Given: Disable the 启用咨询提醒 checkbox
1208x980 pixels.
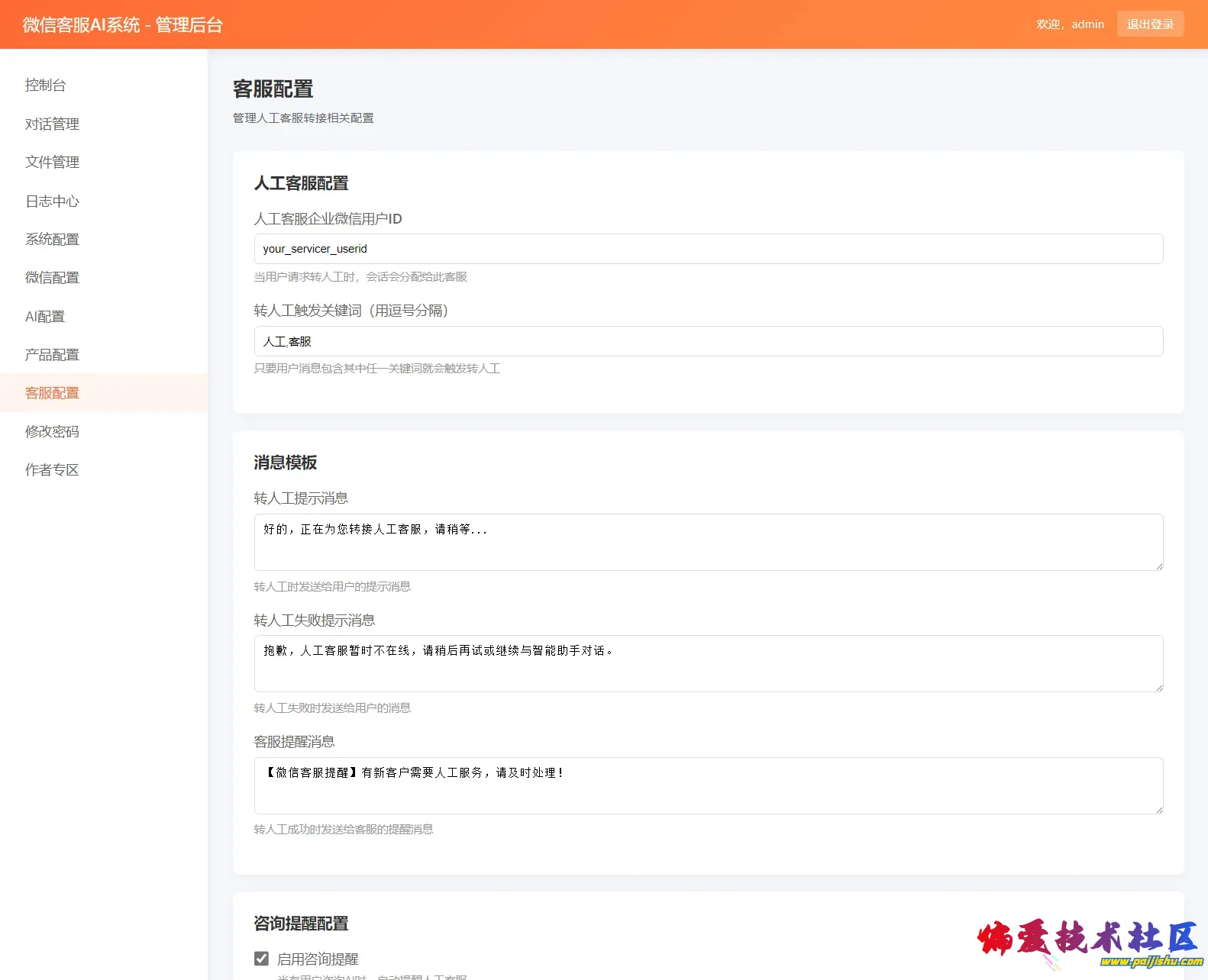Looking at the screenshot, I should click(x=262, y=959).
